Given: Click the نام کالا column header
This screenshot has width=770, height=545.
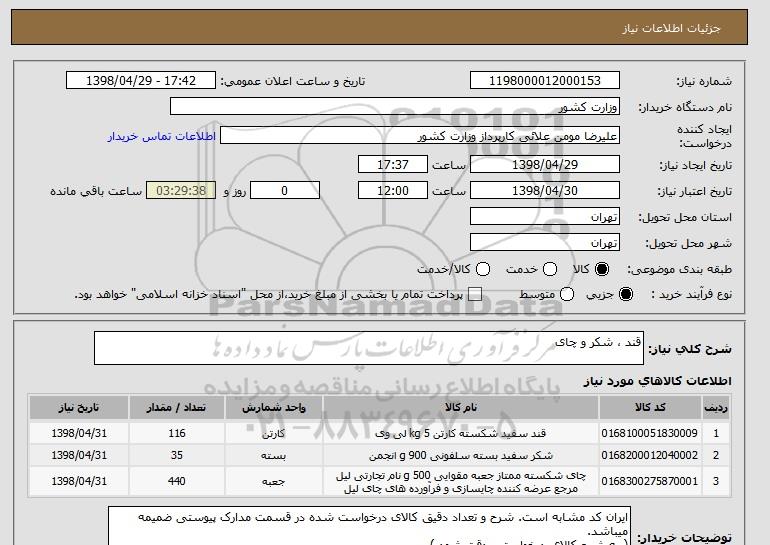Looking at the screenshot, I should [461, 408].
